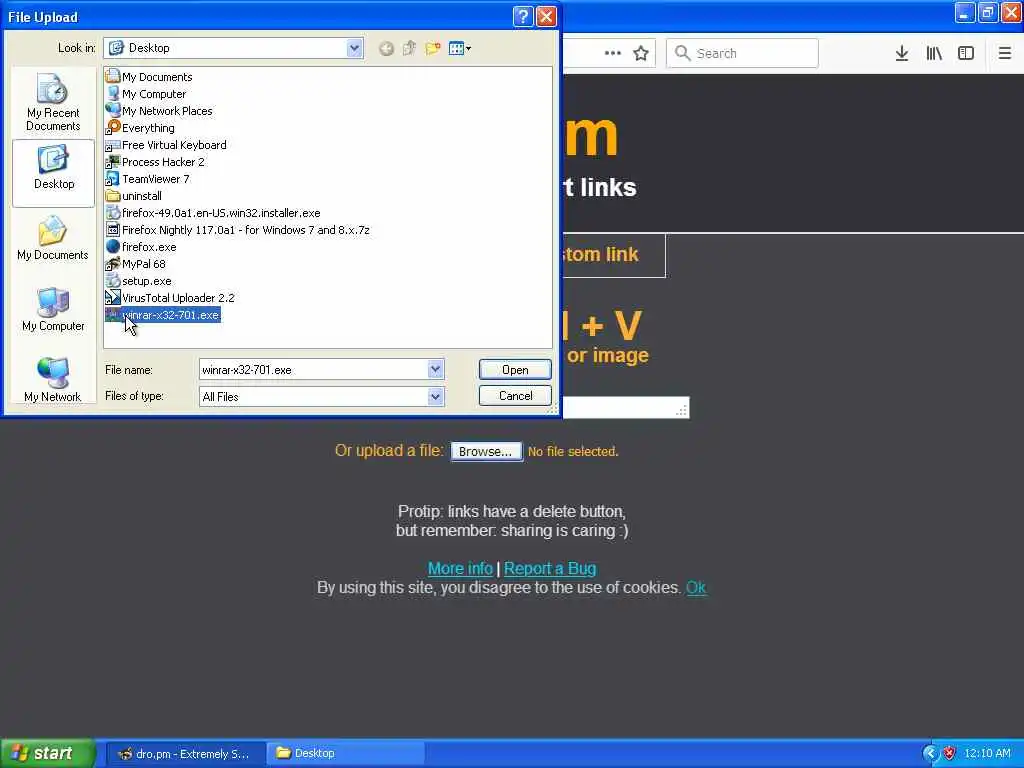Screen dimensions: 1024x768
Task: Expand hidden system tray icons arrow
Action: point(930,754)
